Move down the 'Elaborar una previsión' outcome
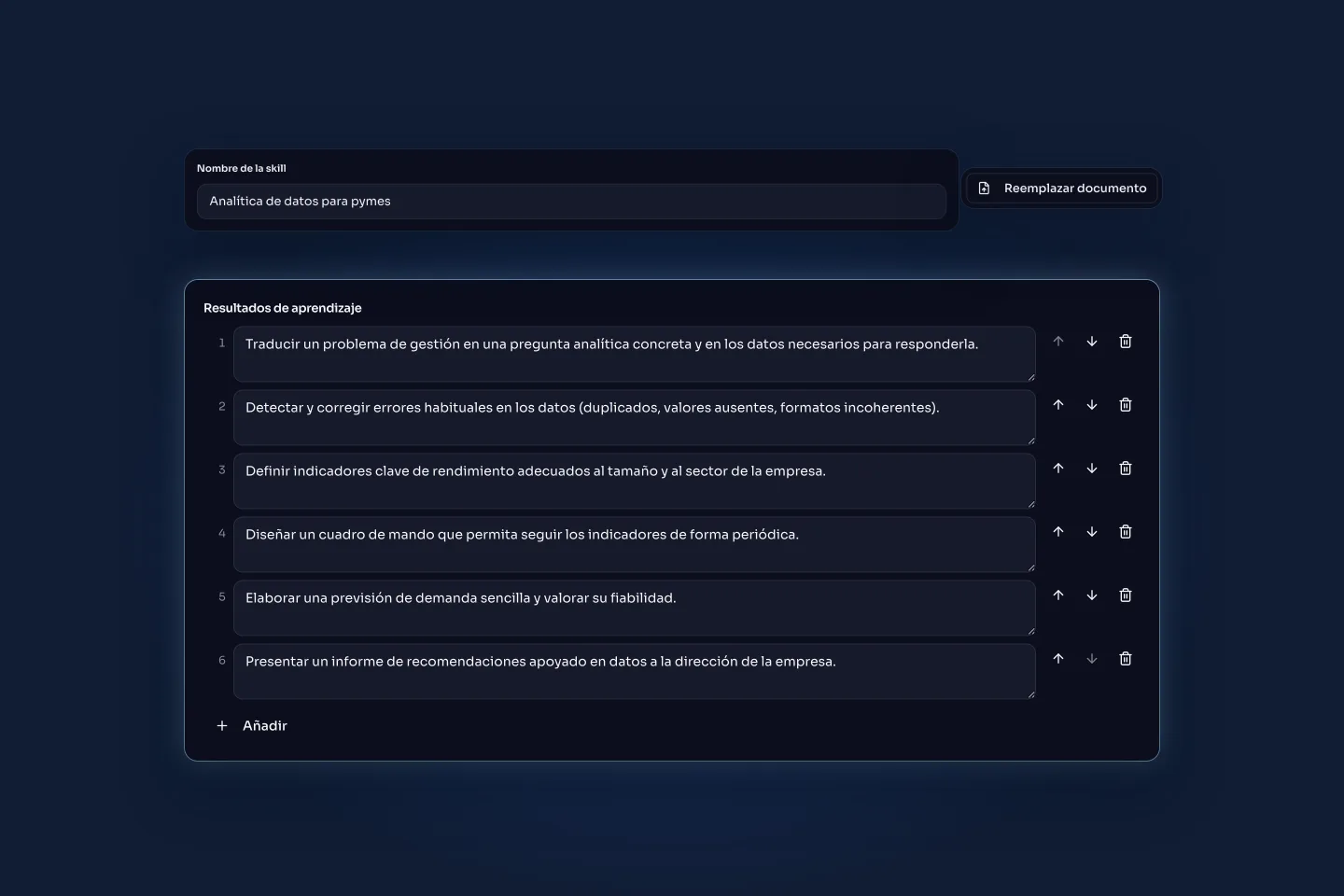Viewport: 1344px width, 896px height. coord(1092,595)
